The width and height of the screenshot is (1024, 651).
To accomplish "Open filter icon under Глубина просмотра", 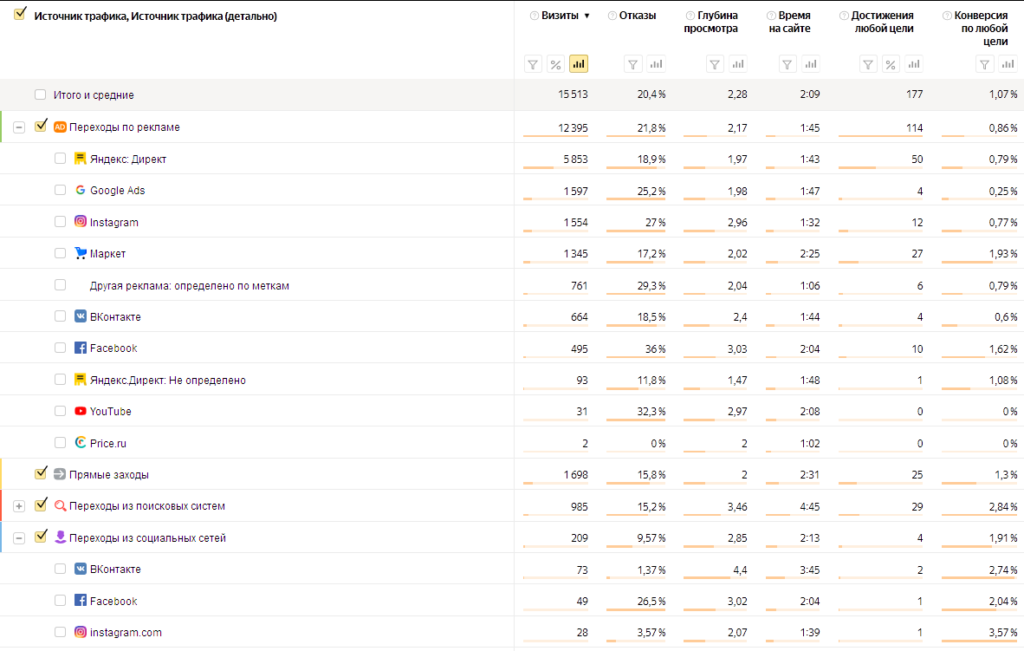I will (x=714, y=64).
